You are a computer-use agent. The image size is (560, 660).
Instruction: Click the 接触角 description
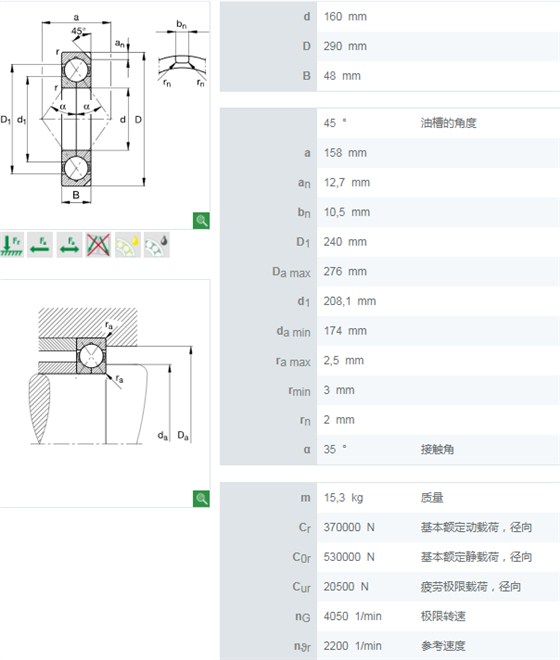[x=437, y=450]
